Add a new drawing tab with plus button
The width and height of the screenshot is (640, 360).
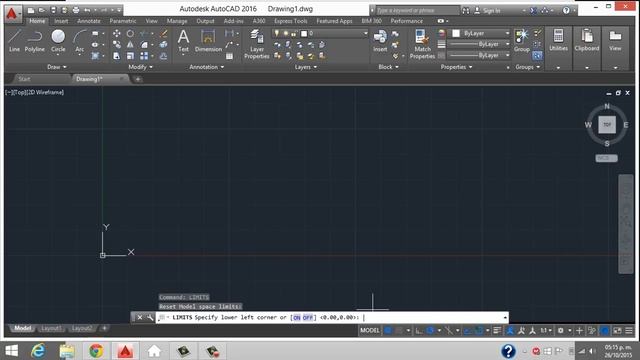coord(138,79)
